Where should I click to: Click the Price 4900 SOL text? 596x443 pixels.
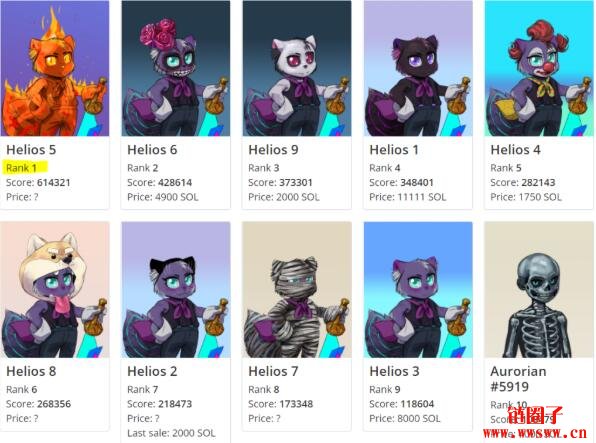[163, 197]
